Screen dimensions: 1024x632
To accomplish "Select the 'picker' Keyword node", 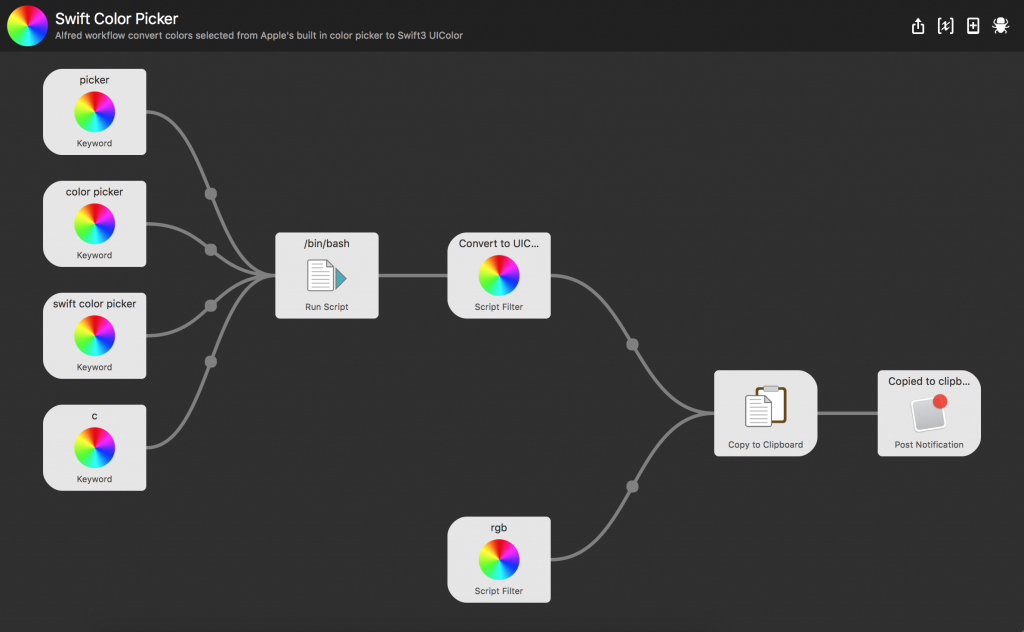I will click(95, 112).
